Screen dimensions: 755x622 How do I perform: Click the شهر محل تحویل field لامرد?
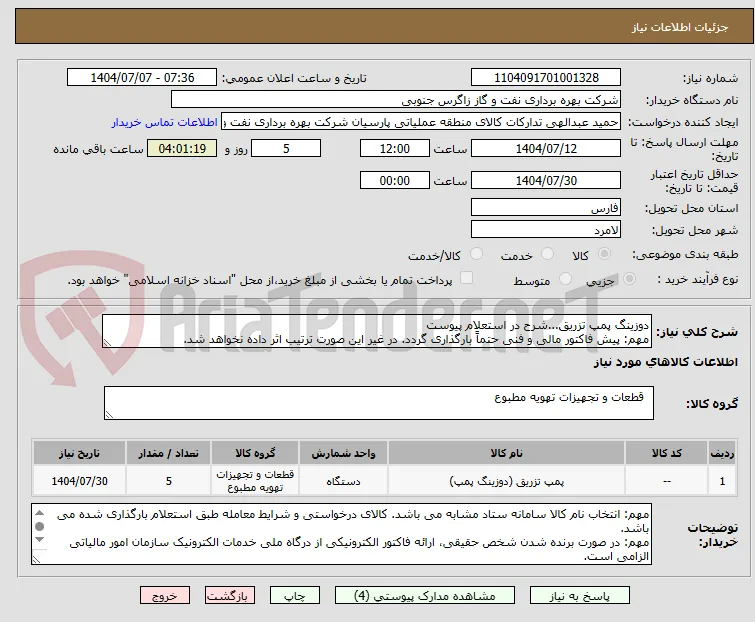tap(546, 230)
